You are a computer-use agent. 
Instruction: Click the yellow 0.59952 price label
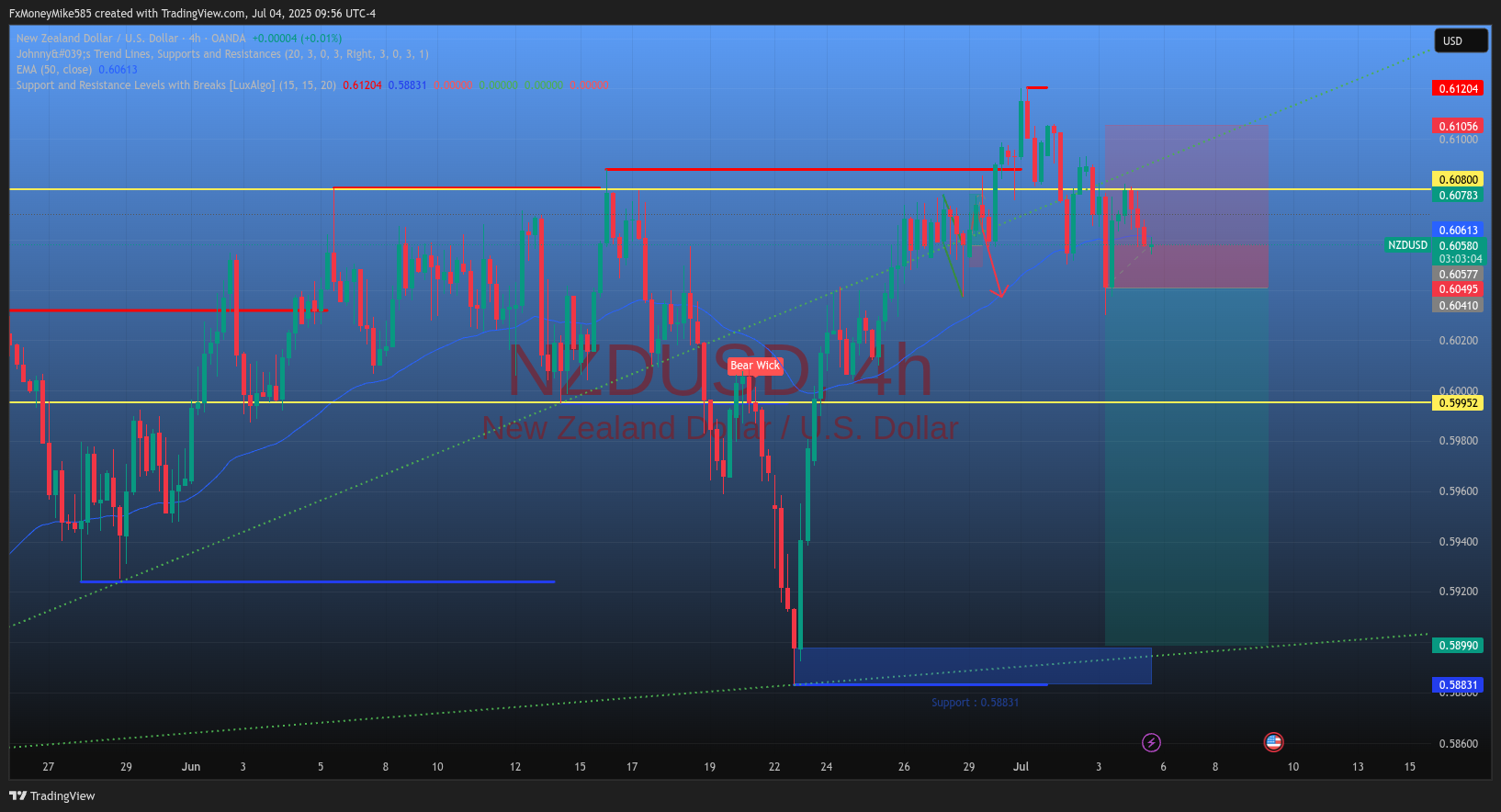(x=1458, y=403)
